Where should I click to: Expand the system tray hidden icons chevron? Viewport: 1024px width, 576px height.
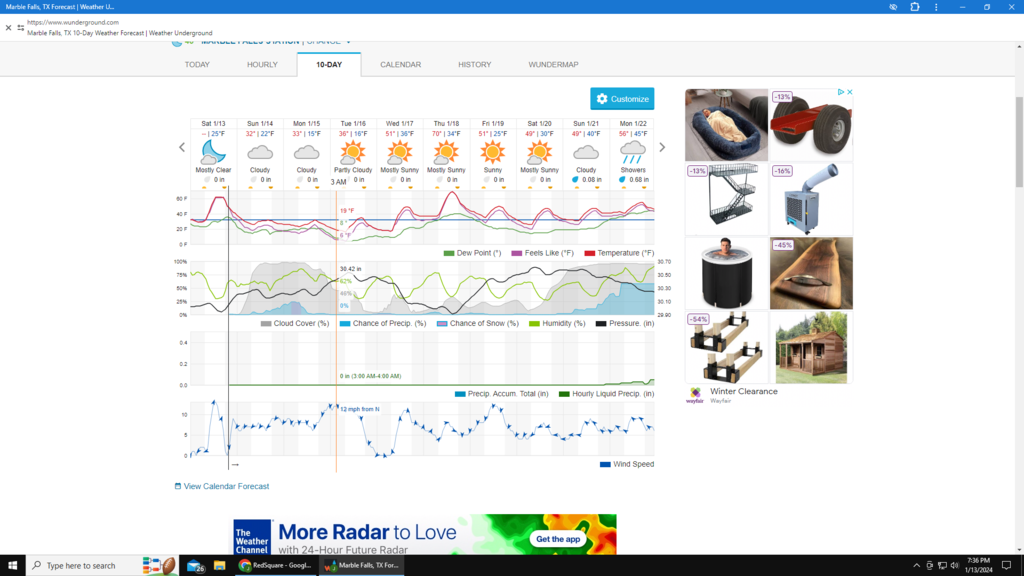click(917, 565)
